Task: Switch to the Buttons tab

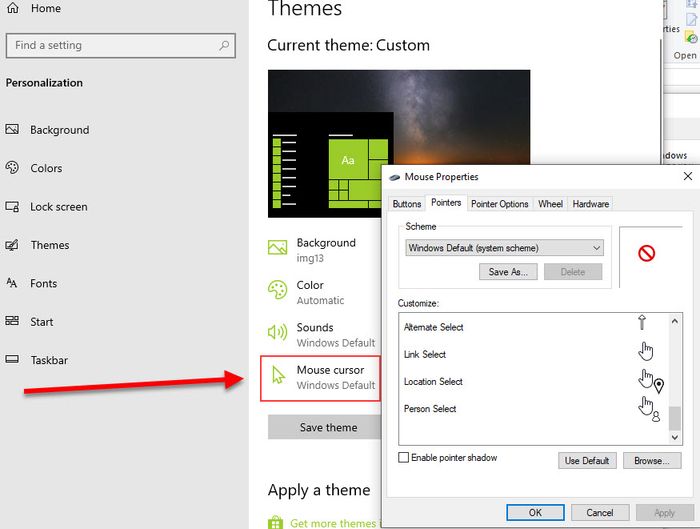Action: click(407, 204)
